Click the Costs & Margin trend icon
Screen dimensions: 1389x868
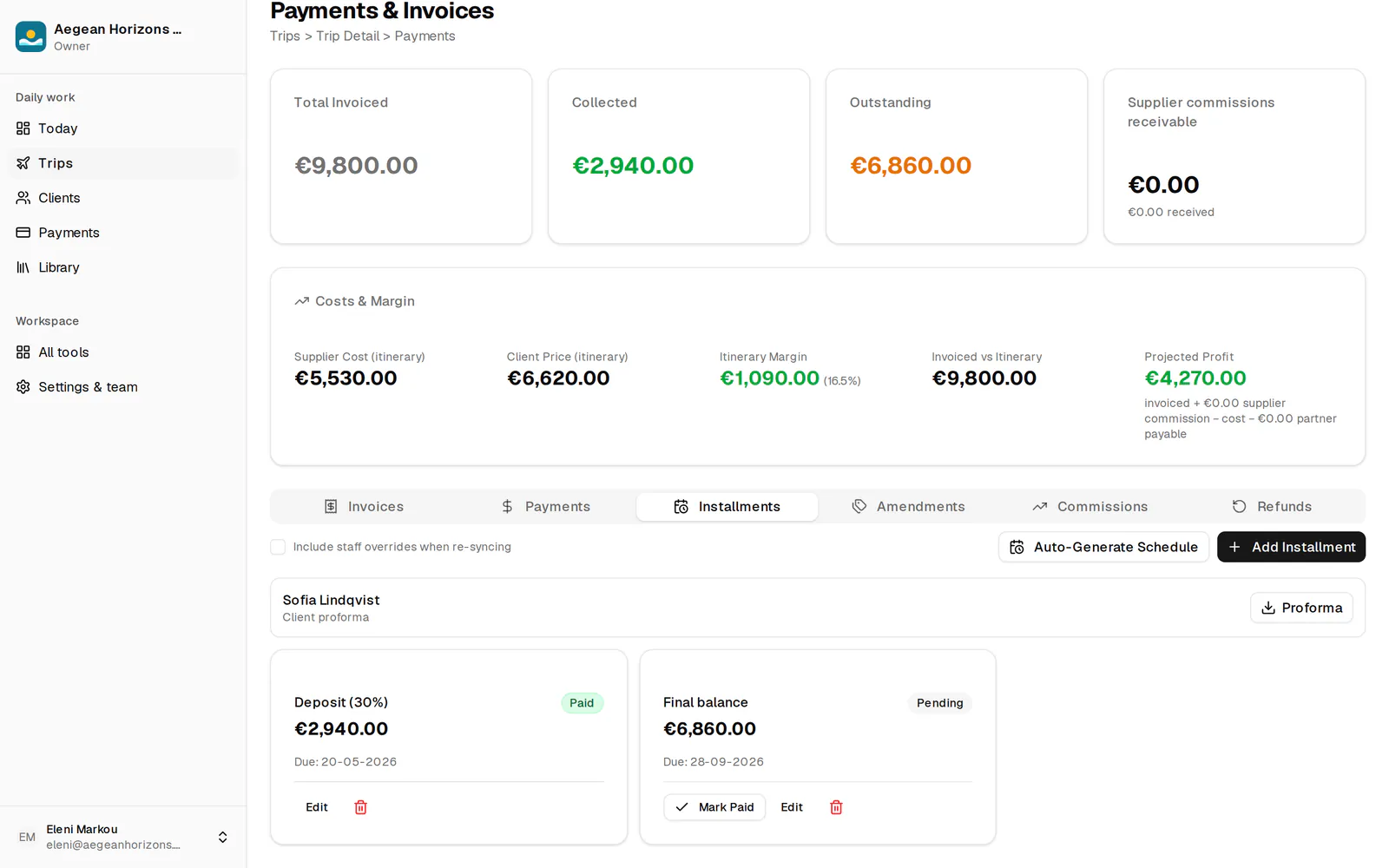302,301
